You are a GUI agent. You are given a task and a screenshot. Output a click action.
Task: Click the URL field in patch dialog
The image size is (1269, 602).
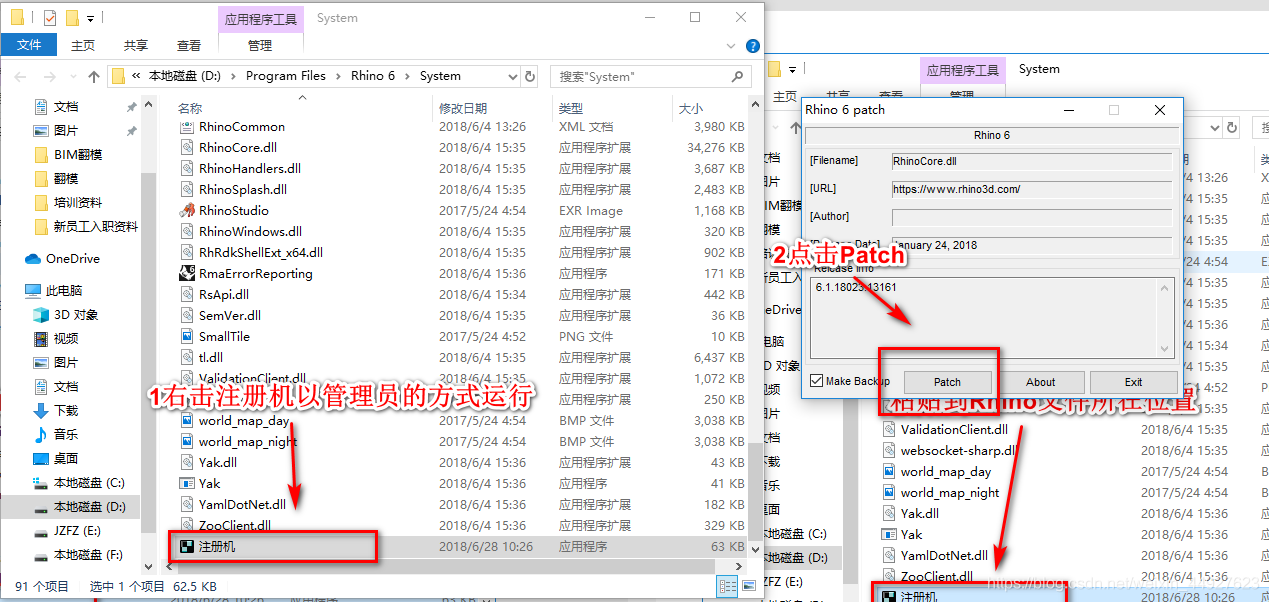coord(1032,189)
